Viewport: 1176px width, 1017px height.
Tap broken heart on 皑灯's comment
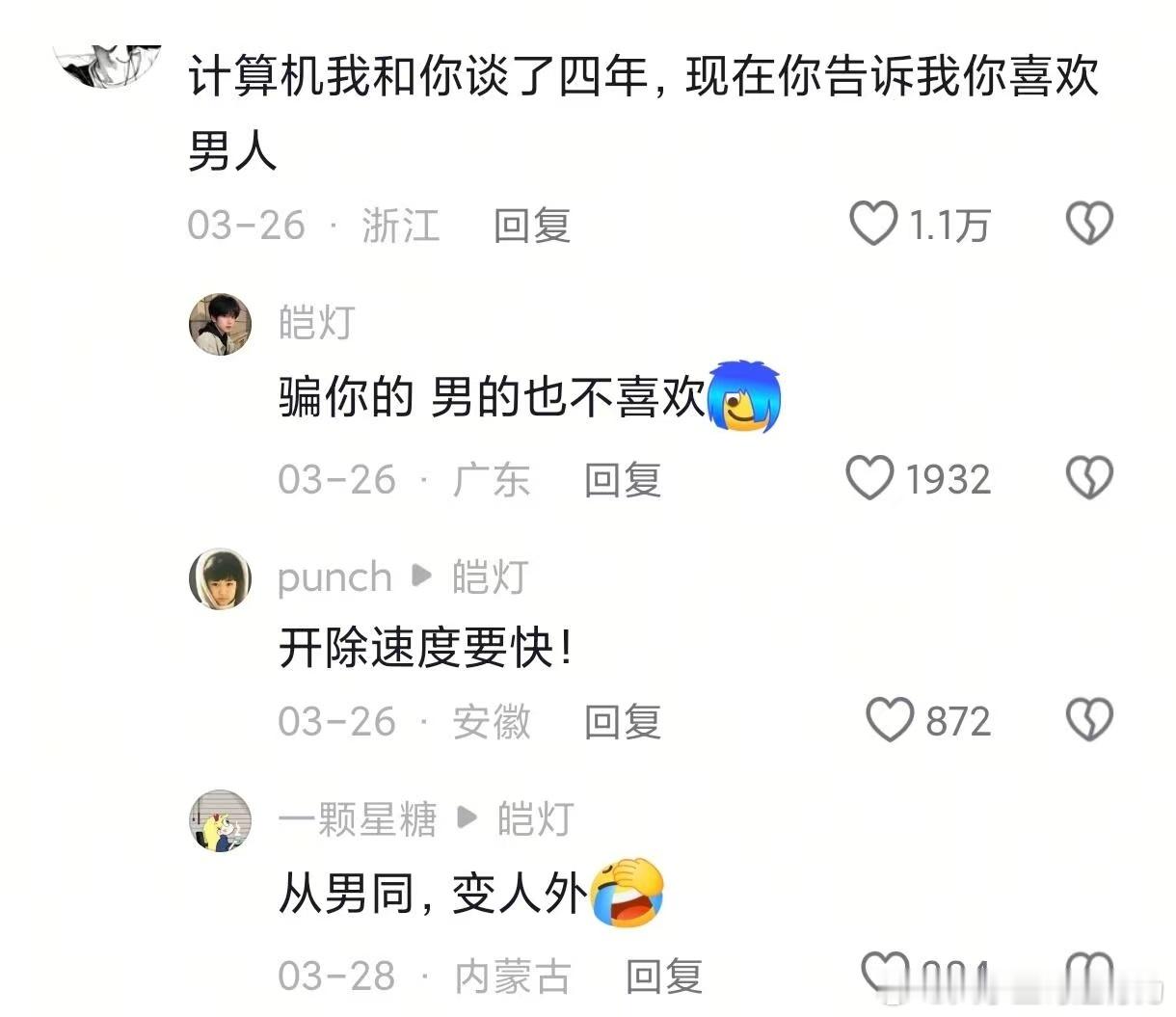point(1089,478)
